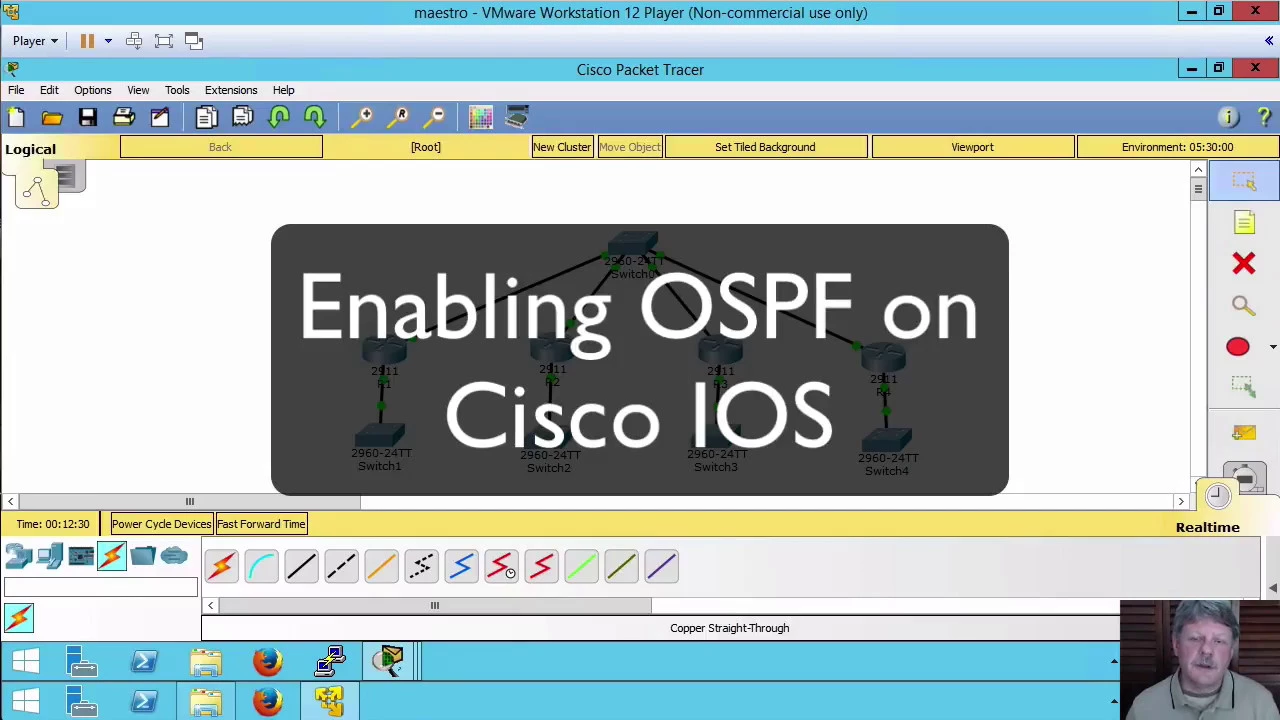
Task: Pick the Console cable connection
Action: pos(261,567)
